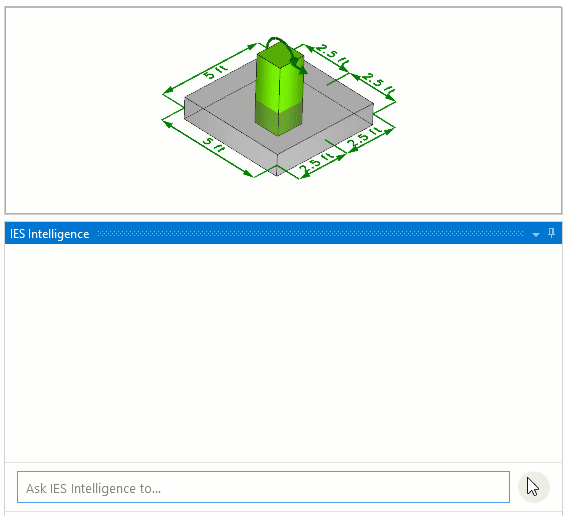Click the 2.5 ft label nearest the bottom corner
The height and width of the screenshot is (516, 568).
[x=316, y=163]
